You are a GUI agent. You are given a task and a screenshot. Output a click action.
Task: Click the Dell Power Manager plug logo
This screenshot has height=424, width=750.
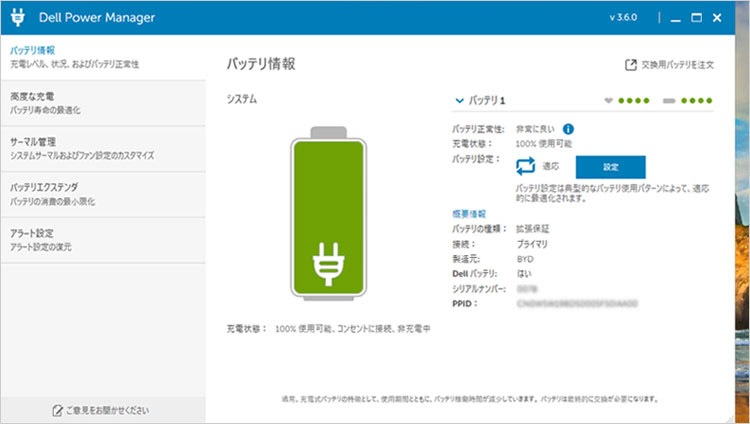pyautogui.click(x=18, y=17)
